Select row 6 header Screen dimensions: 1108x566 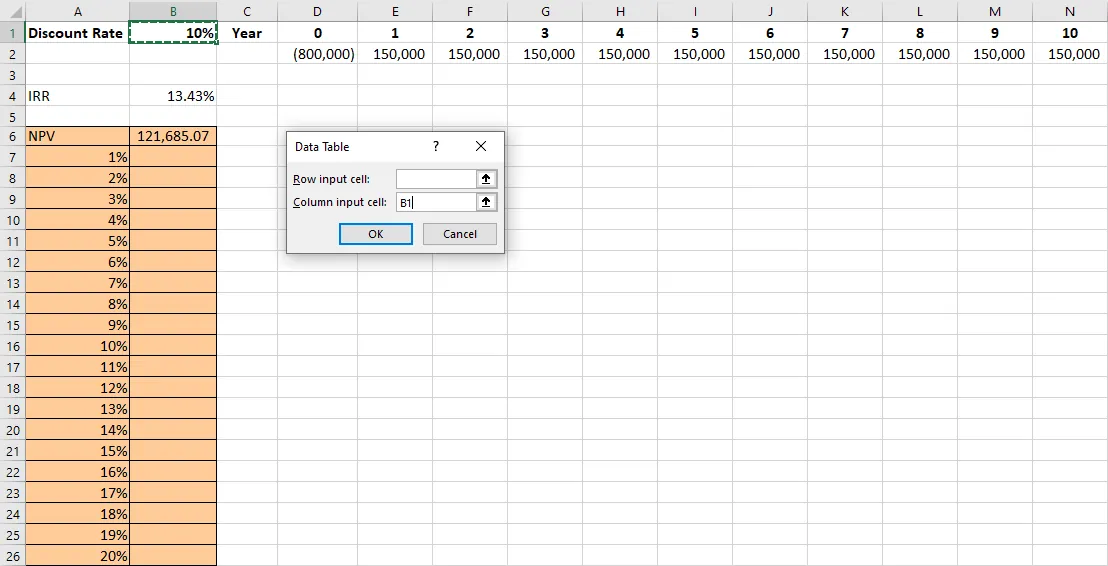pyautogui.click(x=12, y=136)
